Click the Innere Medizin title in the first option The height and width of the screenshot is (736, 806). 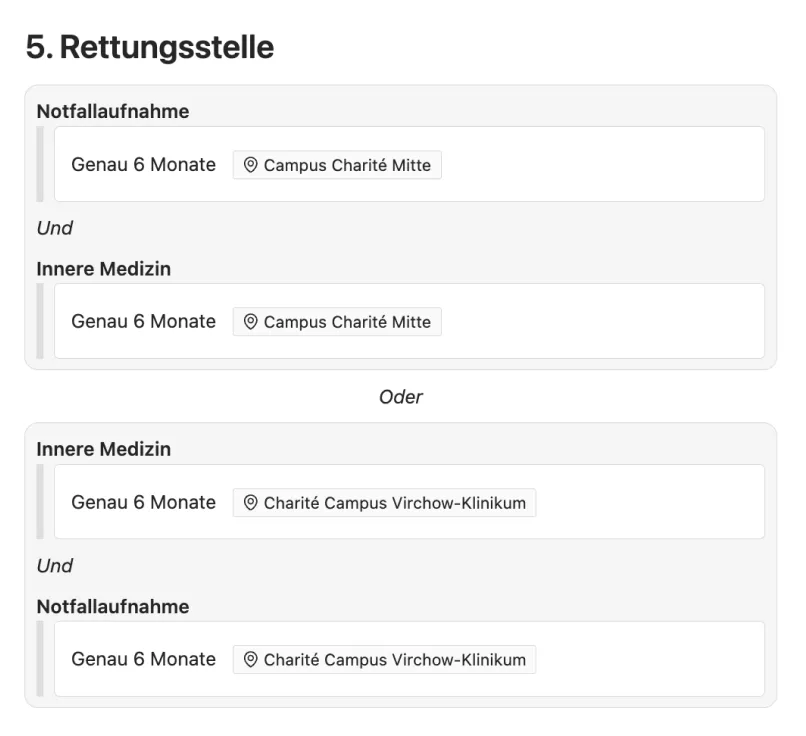(x=103, y=268)
